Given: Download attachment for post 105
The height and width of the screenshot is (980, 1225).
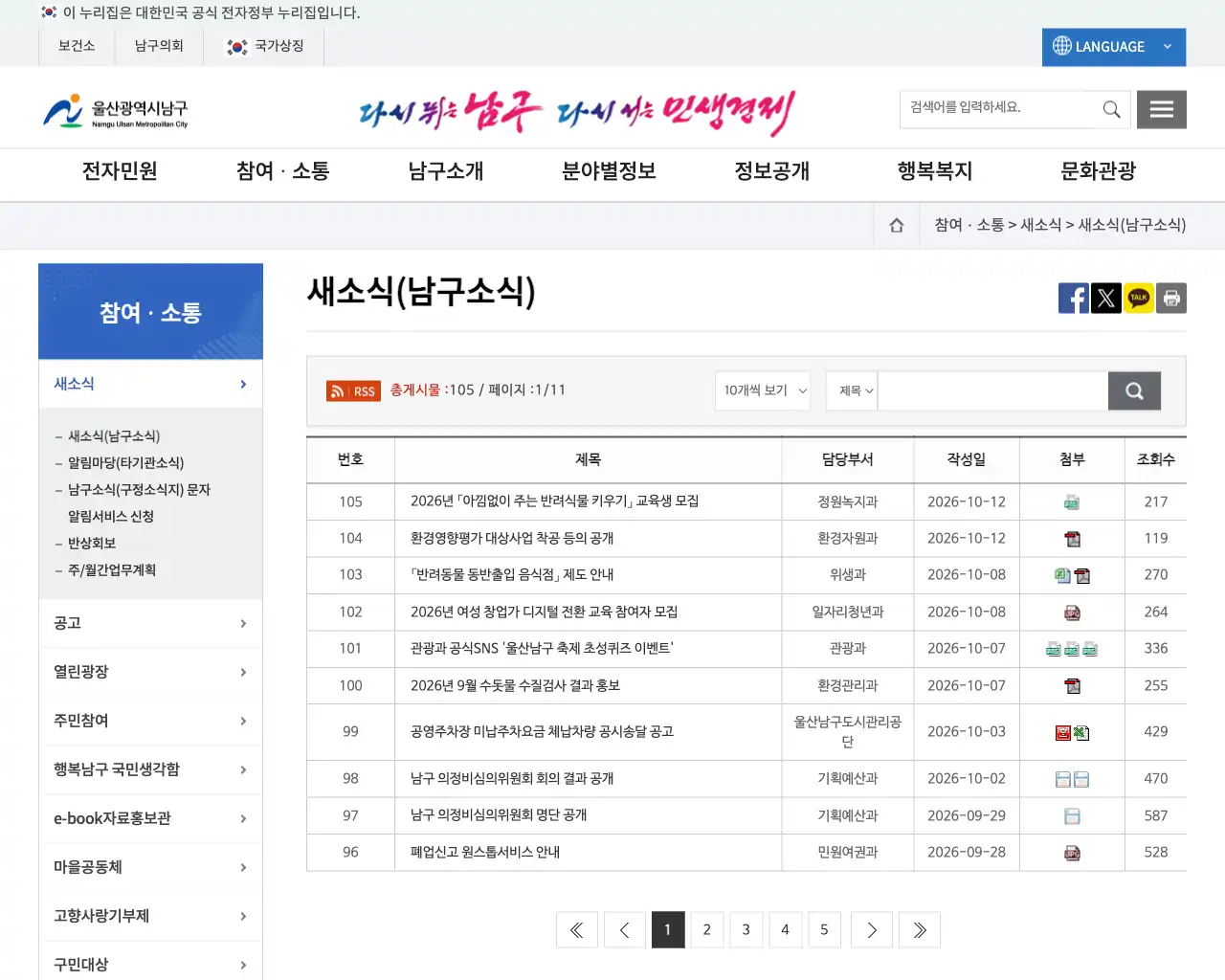Looking at the screenshot, I should click(x=1072, y=502).
